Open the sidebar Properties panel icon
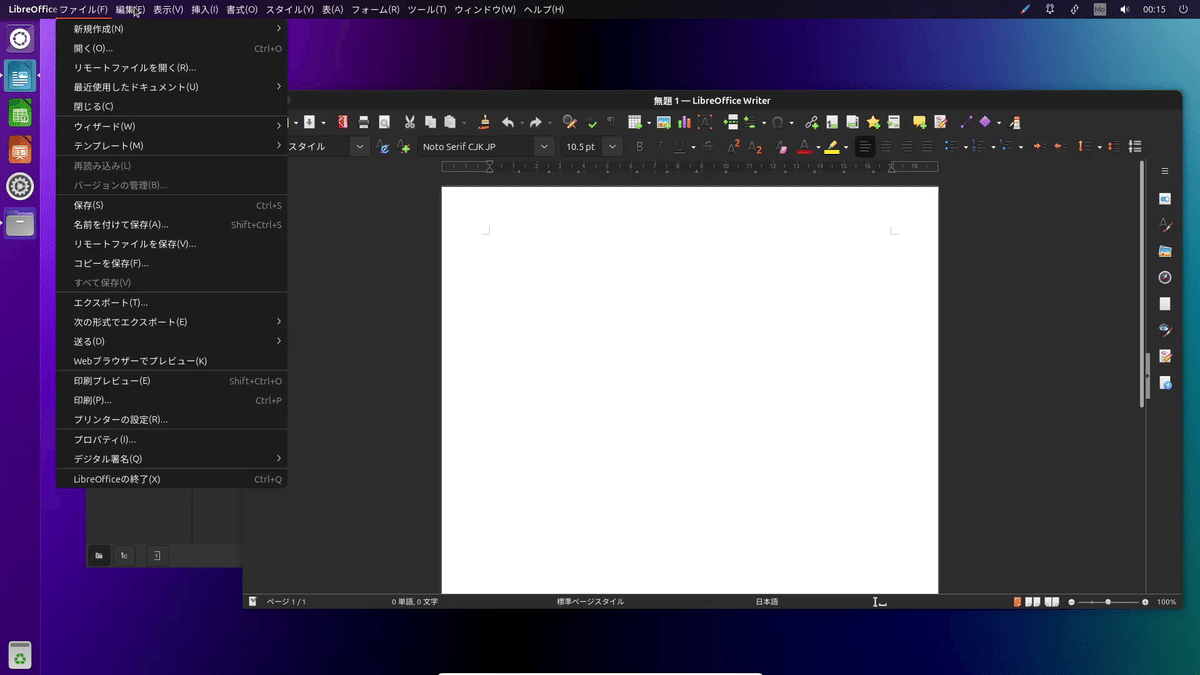1200x675 pixels. [x=1165, y=199]
